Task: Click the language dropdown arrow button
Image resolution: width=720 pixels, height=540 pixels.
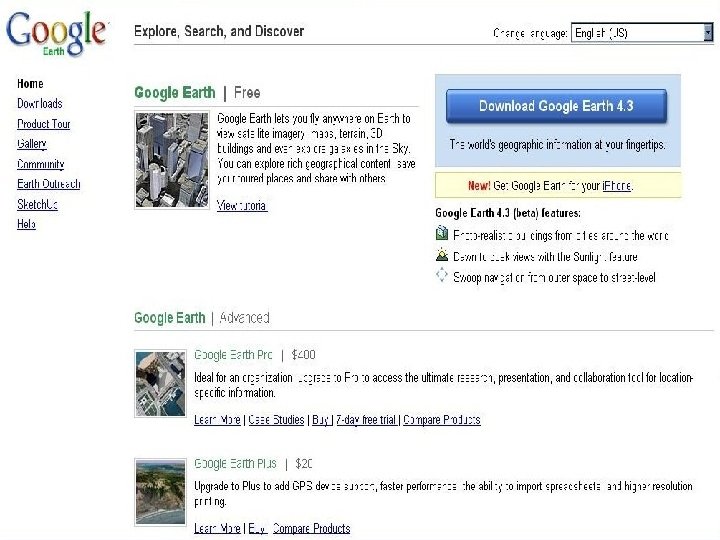Action: [x=708, y=33]
